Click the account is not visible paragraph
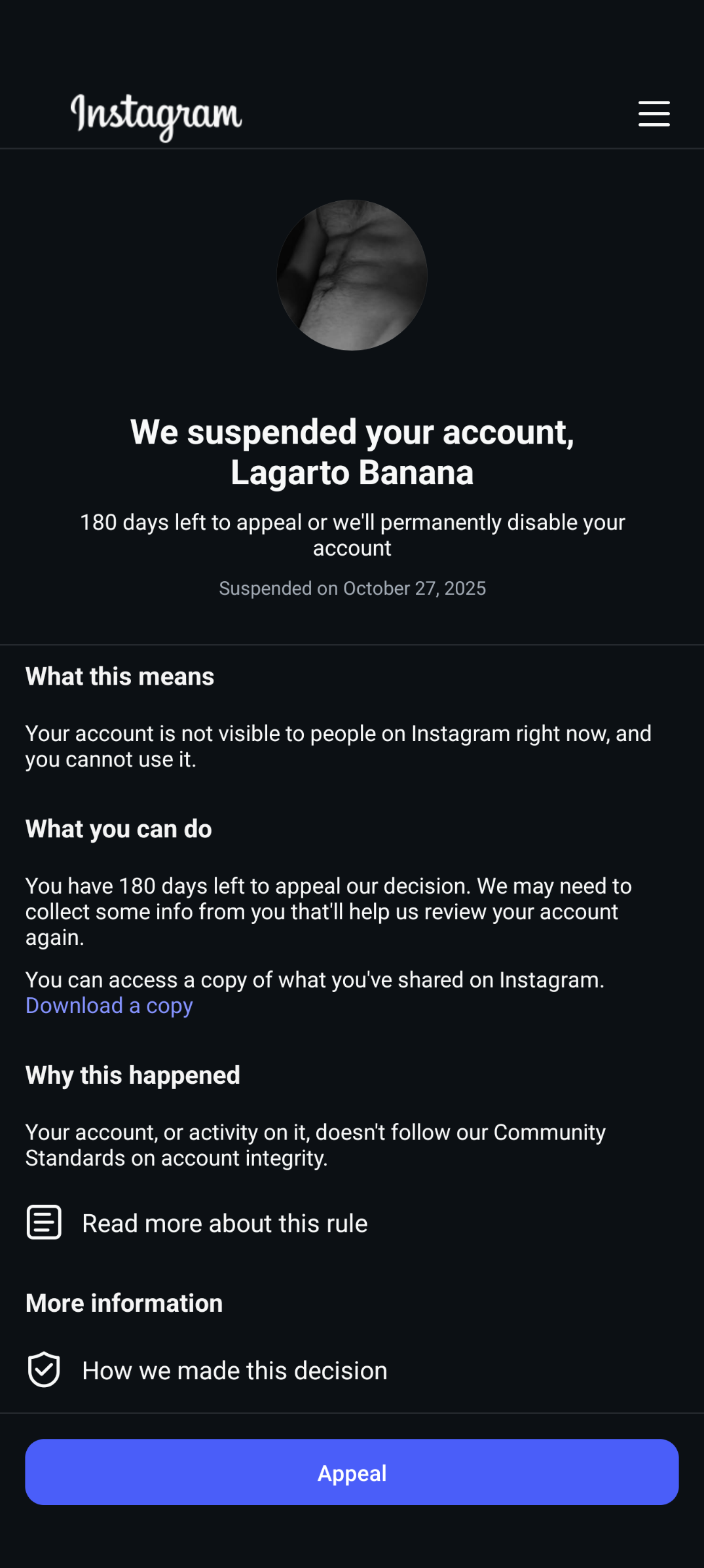 tap(339, 746)
